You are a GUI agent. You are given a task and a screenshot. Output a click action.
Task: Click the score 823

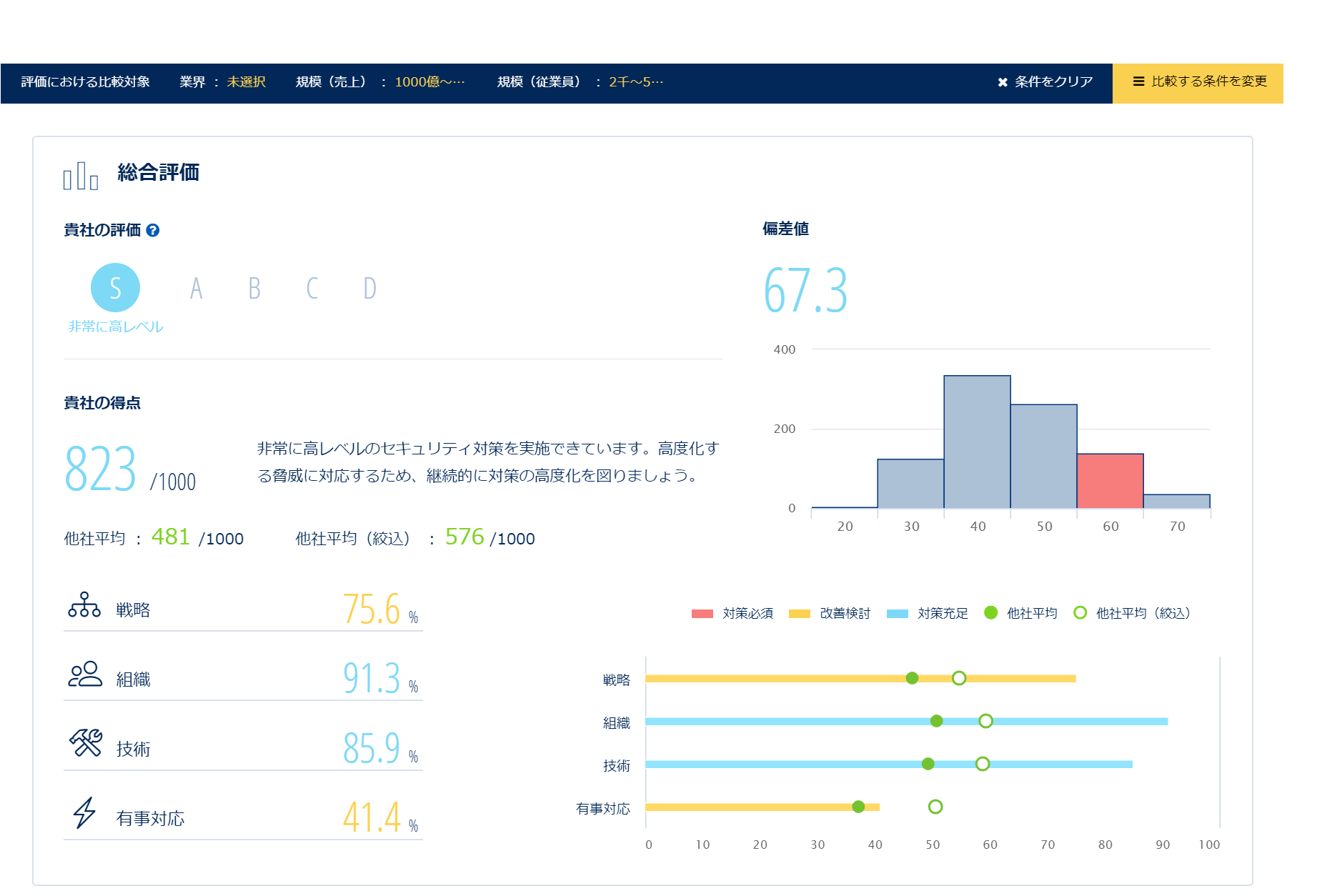pyautogui.click(x=100, y=469)
